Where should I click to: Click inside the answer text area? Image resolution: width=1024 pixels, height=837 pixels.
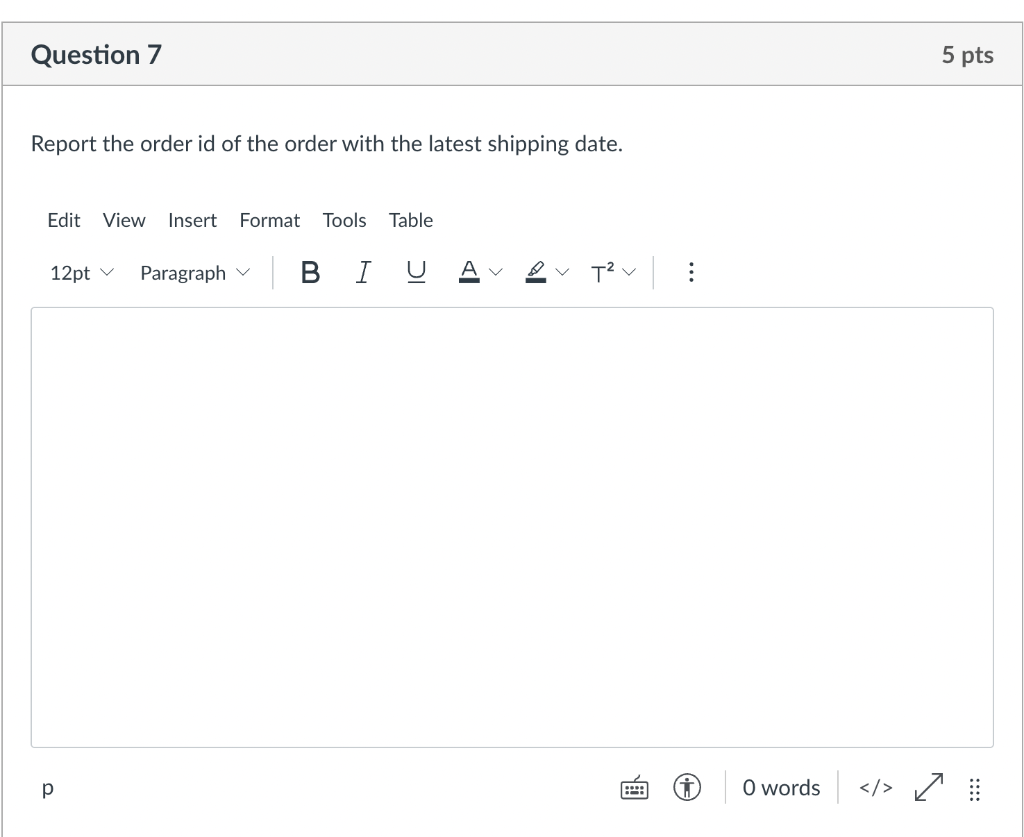512,525
